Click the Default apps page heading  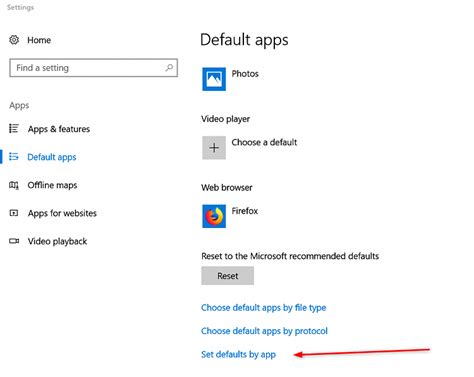point(244,40)
